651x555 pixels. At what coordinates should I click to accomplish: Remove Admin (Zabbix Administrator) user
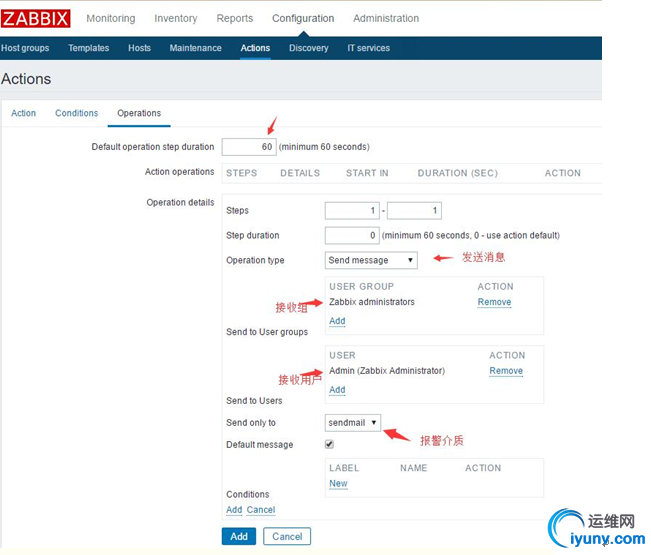pos(506,371)
